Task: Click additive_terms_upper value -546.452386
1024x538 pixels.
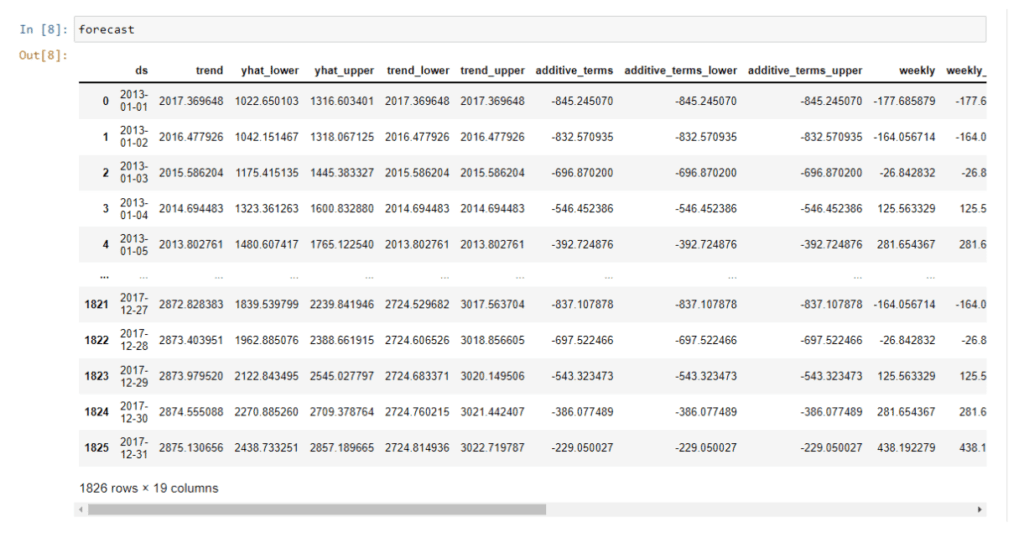Action: point(831,209)
